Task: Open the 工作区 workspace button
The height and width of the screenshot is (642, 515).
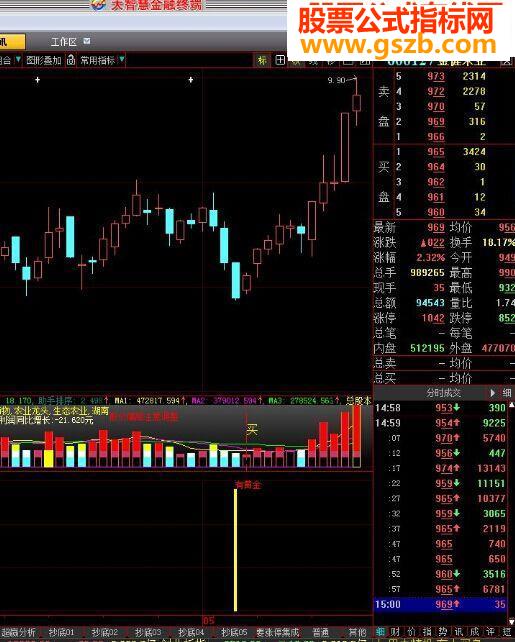Action: pos(63,42)
